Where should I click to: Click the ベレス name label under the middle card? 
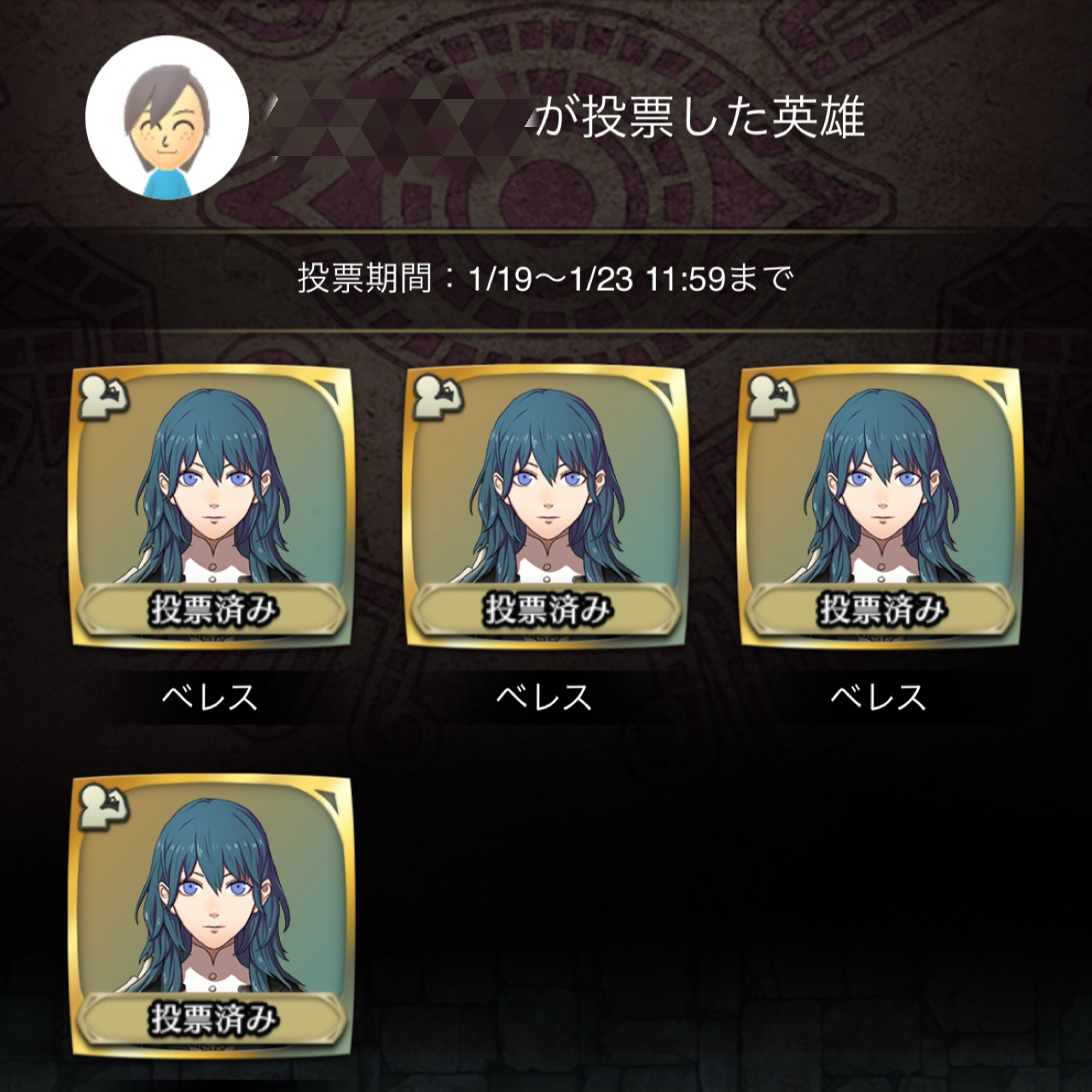click(544, 698)
